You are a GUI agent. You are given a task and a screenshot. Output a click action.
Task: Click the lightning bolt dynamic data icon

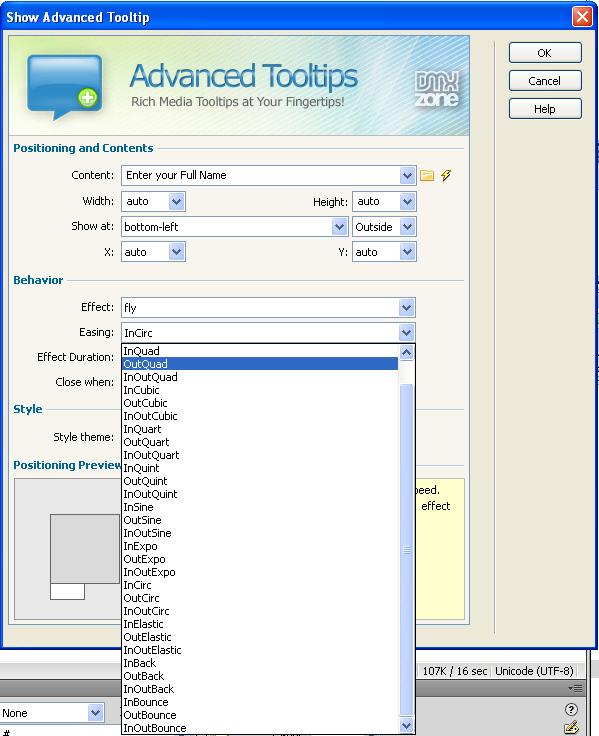click(x=446, y=176)
